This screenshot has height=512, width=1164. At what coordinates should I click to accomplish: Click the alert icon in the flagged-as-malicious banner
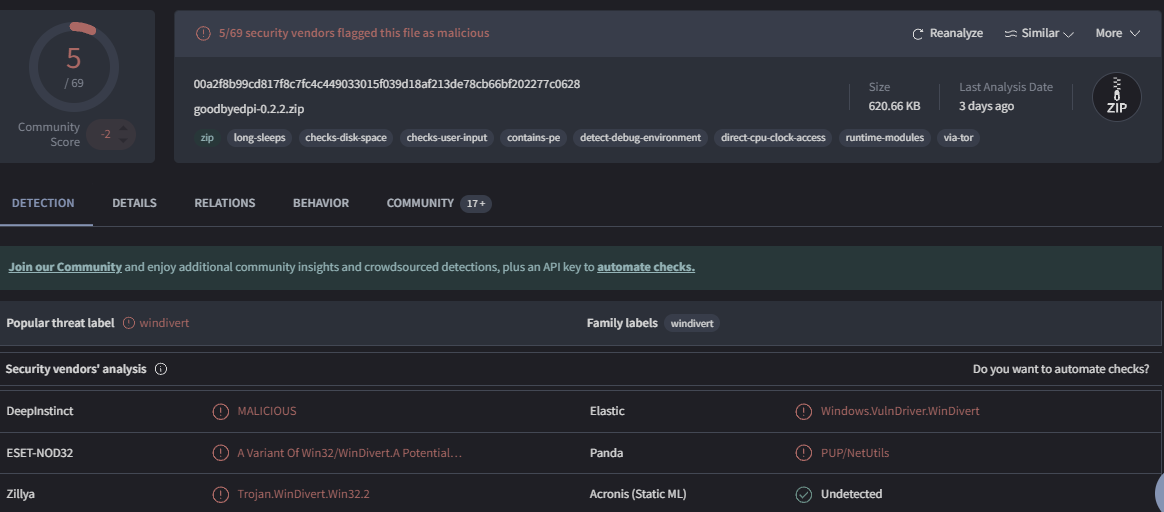tap(204, 33)
